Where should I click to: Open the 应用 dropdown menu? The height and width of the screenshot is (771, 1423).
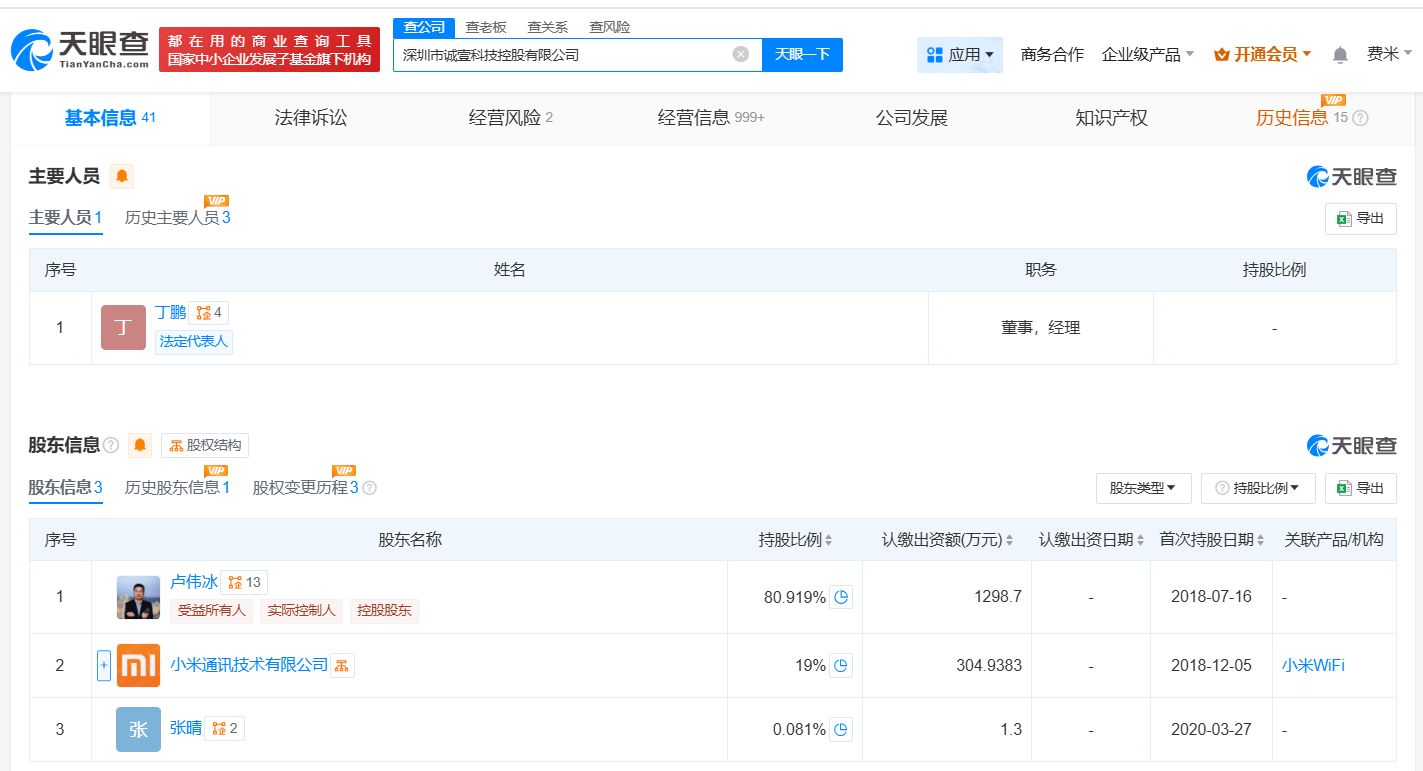[x=960, y=55]
